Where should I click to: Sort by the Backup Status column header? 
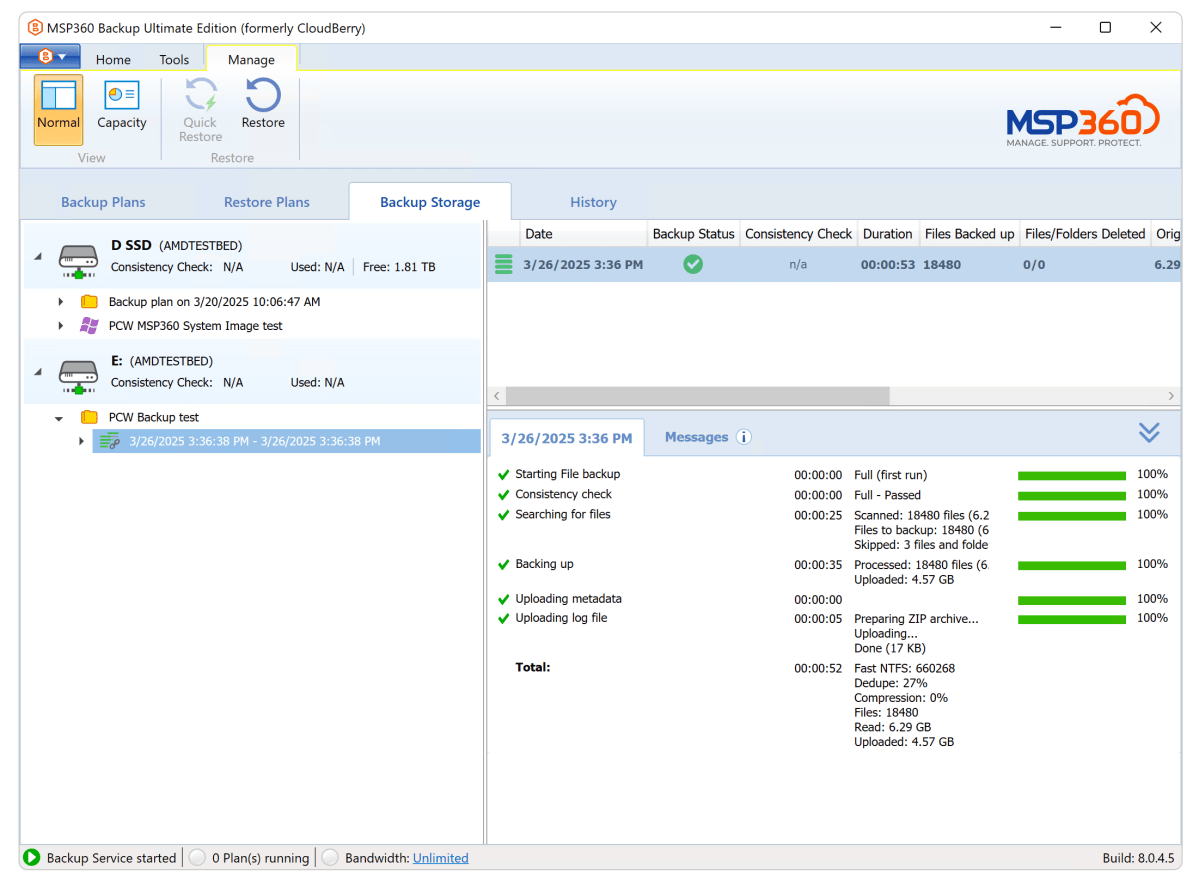point(694,234)
